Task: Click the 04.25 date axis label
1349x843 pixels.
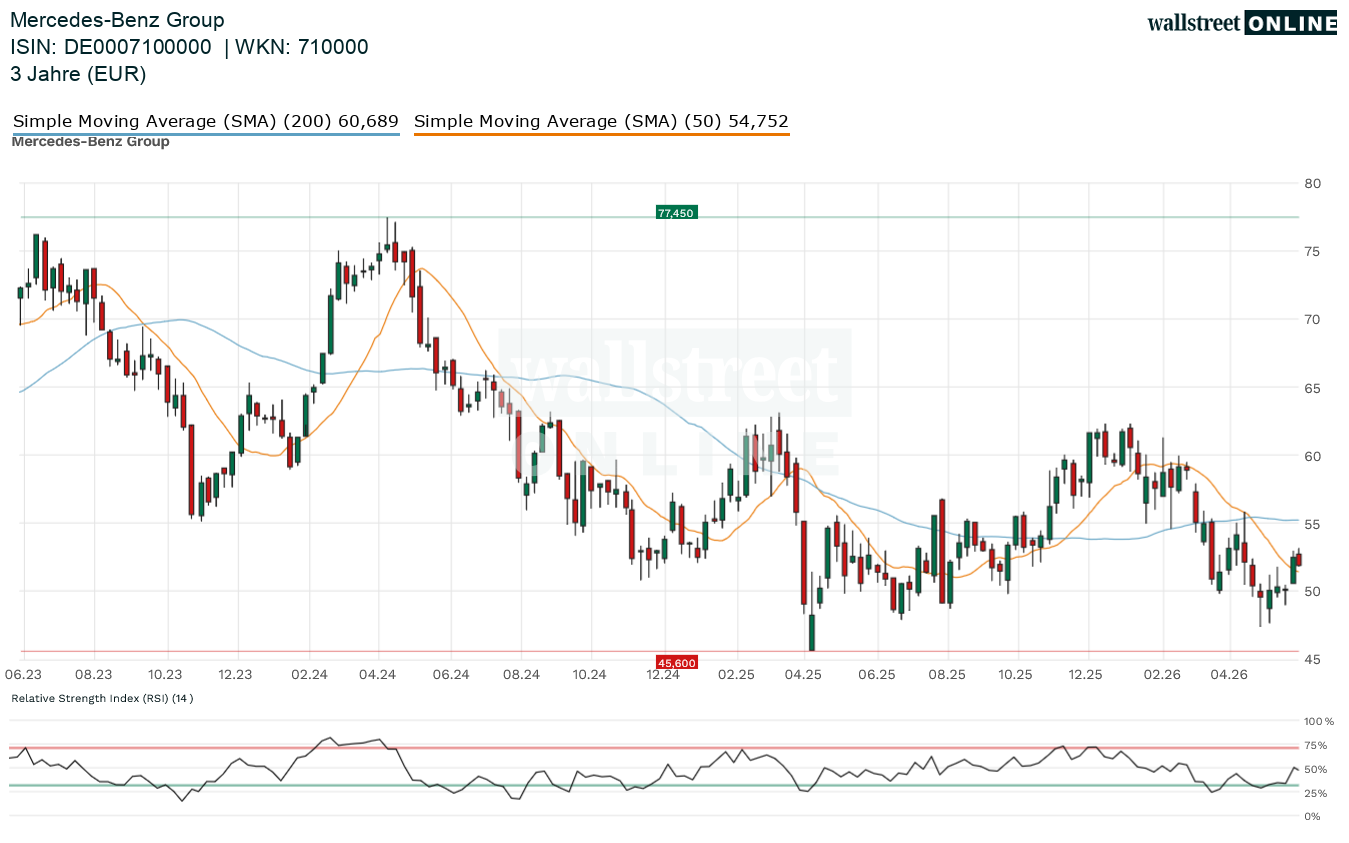Action: (804, 675)
